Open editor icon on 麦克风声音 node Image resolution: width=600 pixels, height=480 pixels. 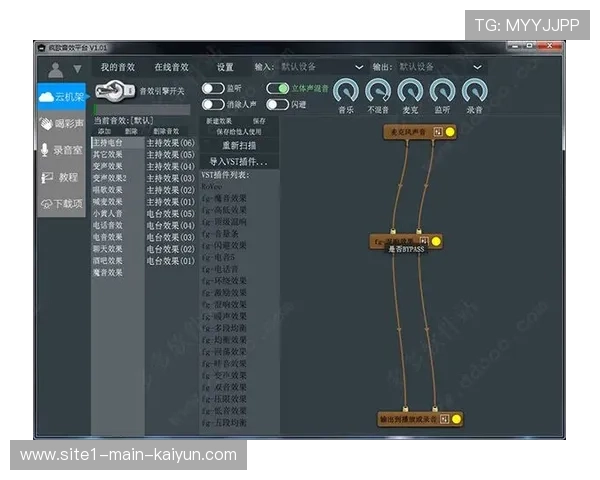pos(438,132)
